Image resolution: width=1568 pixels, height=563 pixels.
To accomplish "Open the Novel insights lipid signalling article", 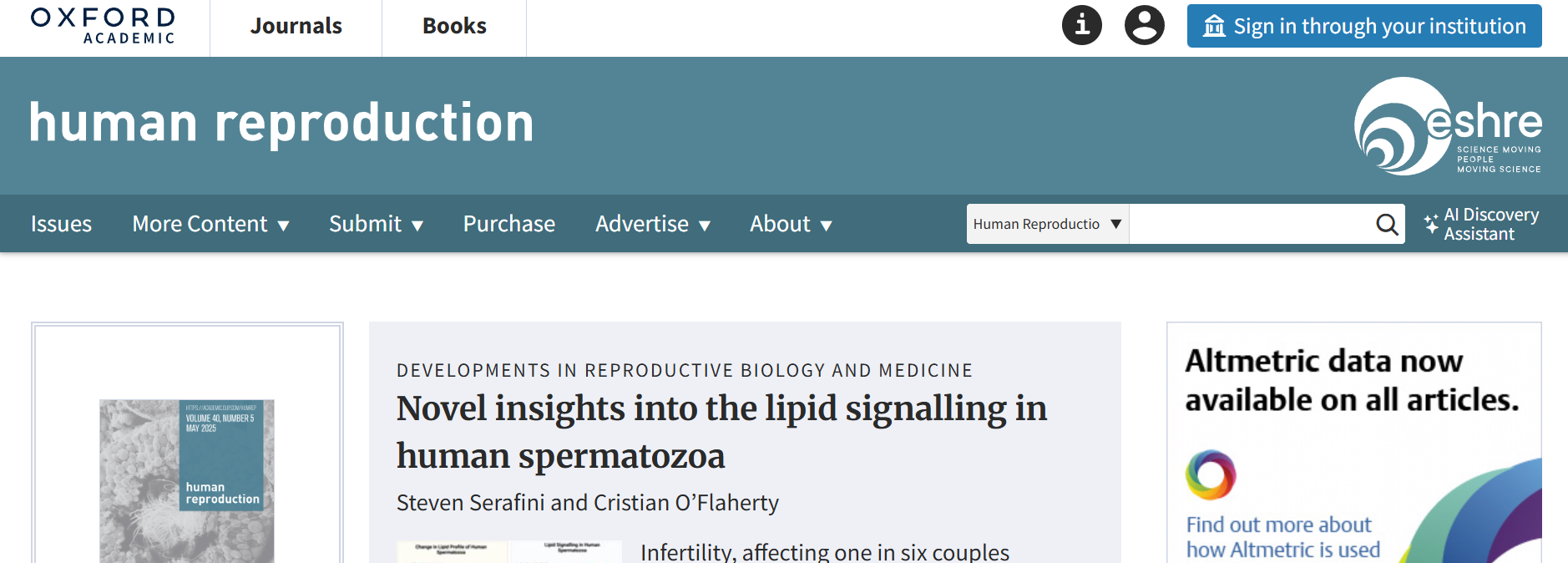I will pyautogui.click(x=721, y=432).
